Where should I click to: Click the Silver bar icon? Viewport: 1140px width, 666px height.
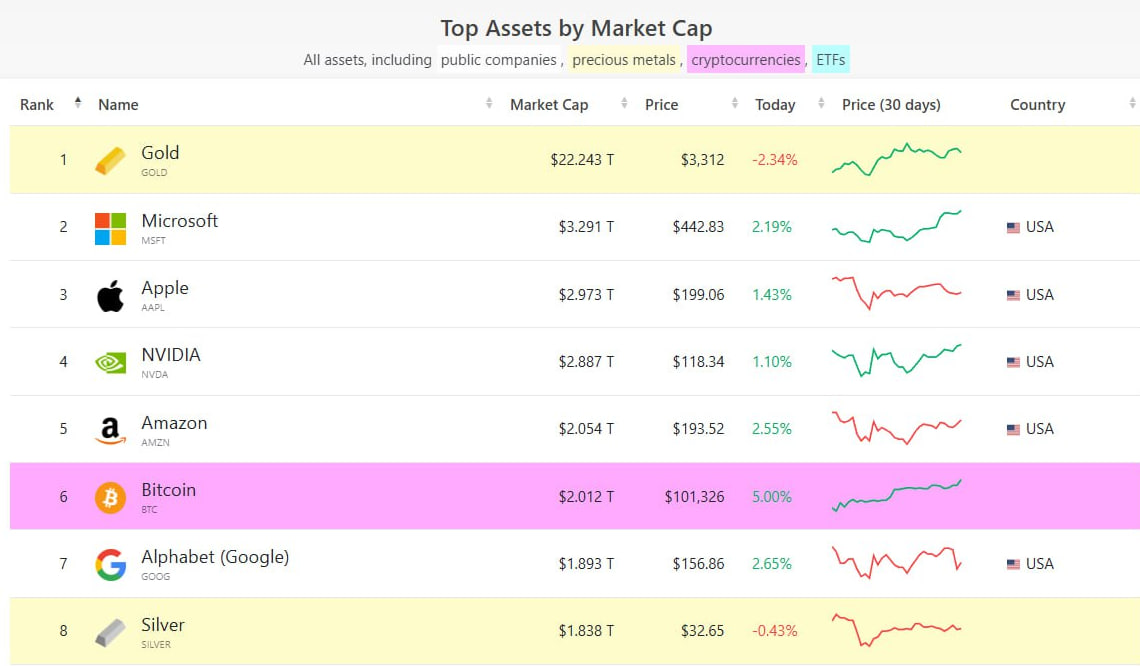pos(111,632)
